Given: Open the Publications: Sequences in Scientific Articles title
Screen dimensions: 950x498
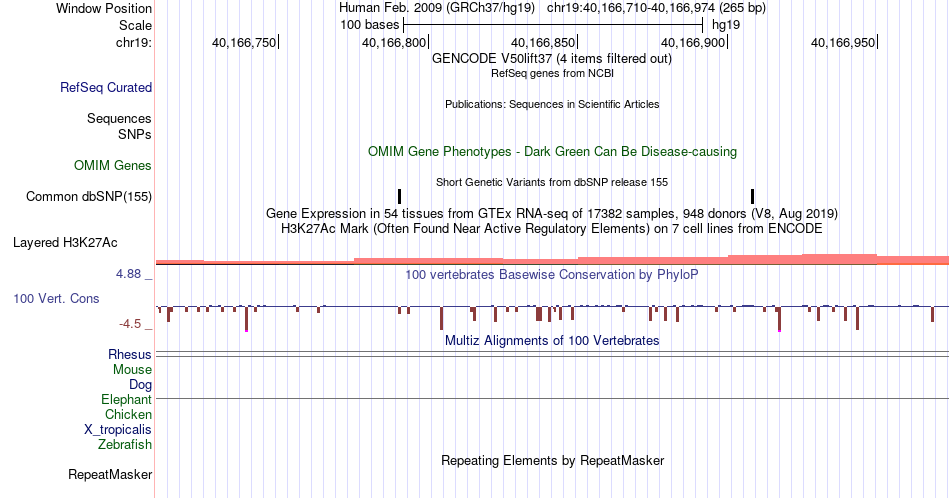Looking at the screenshot, I should tap(552, 104).
